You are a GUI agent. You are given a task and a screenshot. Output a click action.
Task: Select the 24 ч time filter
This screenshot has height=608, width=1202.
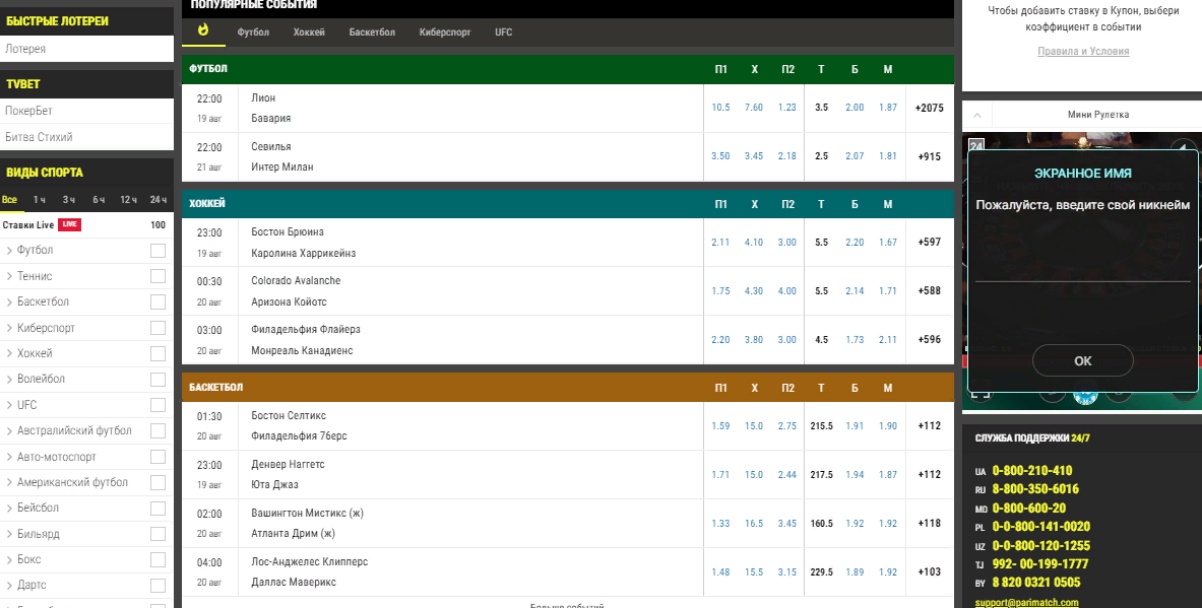(158, 200)
